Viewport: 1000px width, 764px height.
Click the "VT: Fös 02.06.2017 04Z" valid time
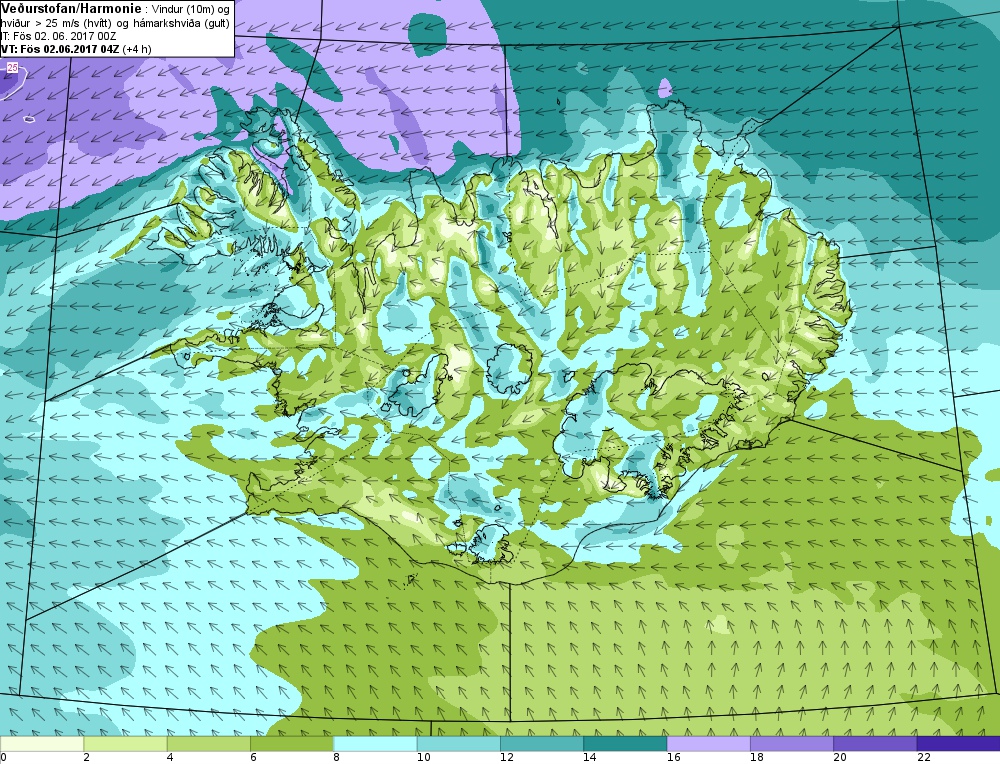pyautogui.click(x=60, y=49)
